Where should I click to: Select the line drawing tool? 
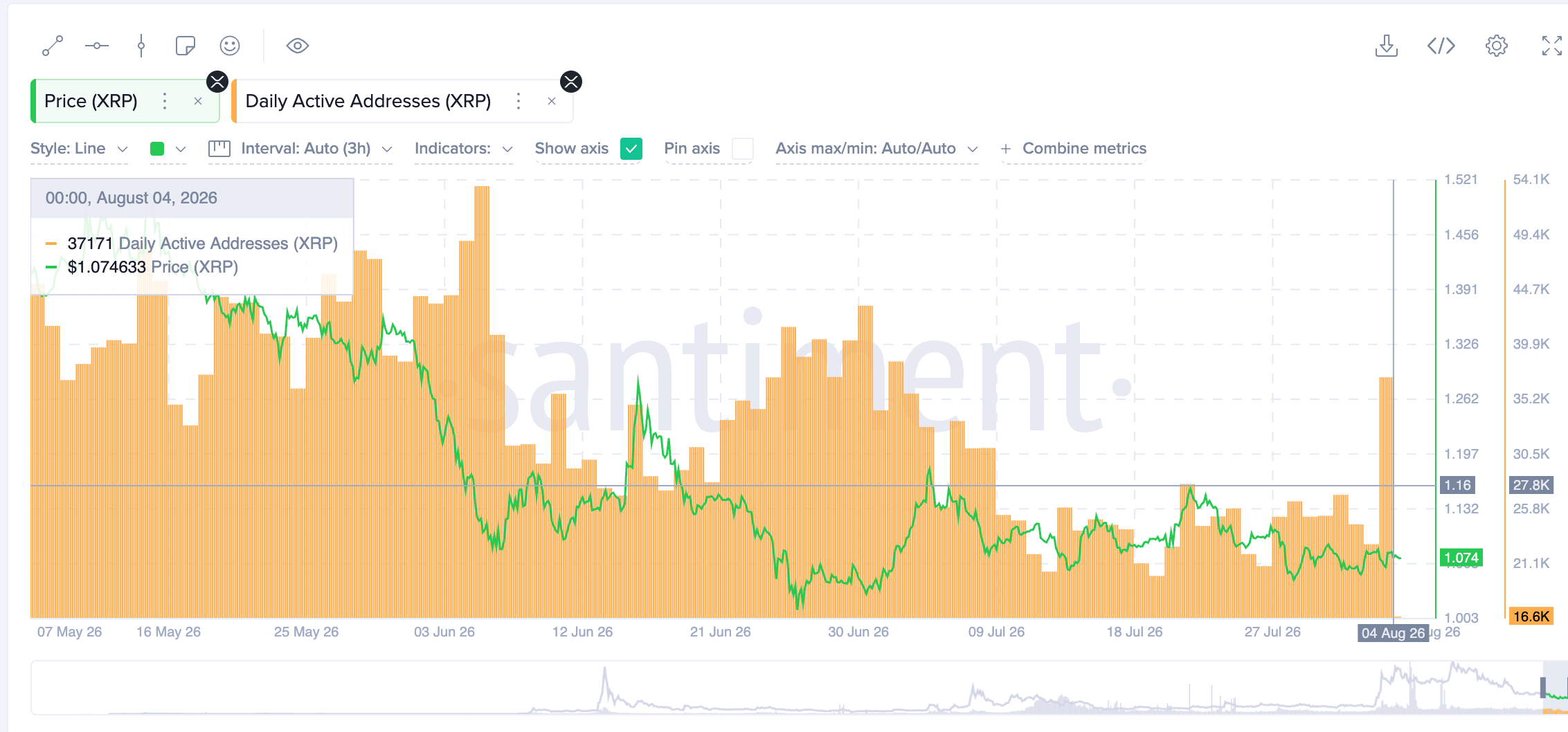(x=53, y=46)
